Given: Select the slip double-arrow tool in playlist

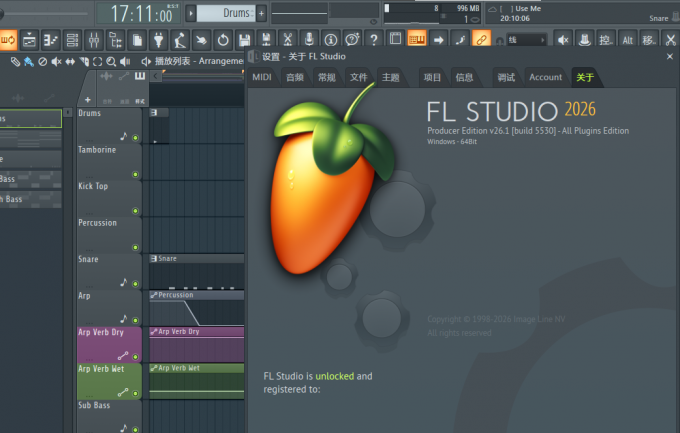Looking at the screenshot, I should (70, 62).
